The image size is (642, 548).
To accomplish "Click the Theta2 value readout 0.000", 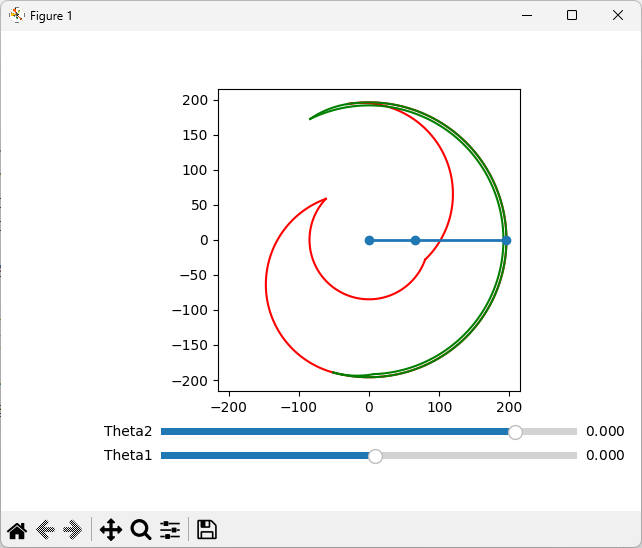I will click(605, 431).
